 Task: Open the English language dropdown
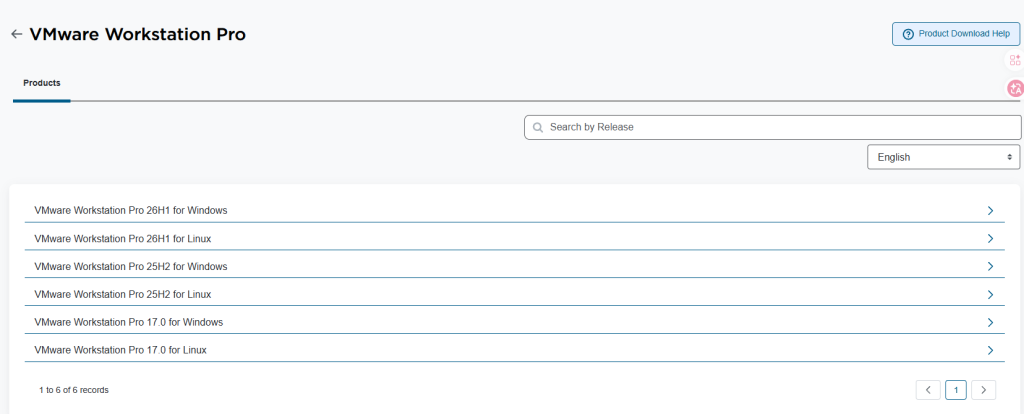click(x=944, y=157)
